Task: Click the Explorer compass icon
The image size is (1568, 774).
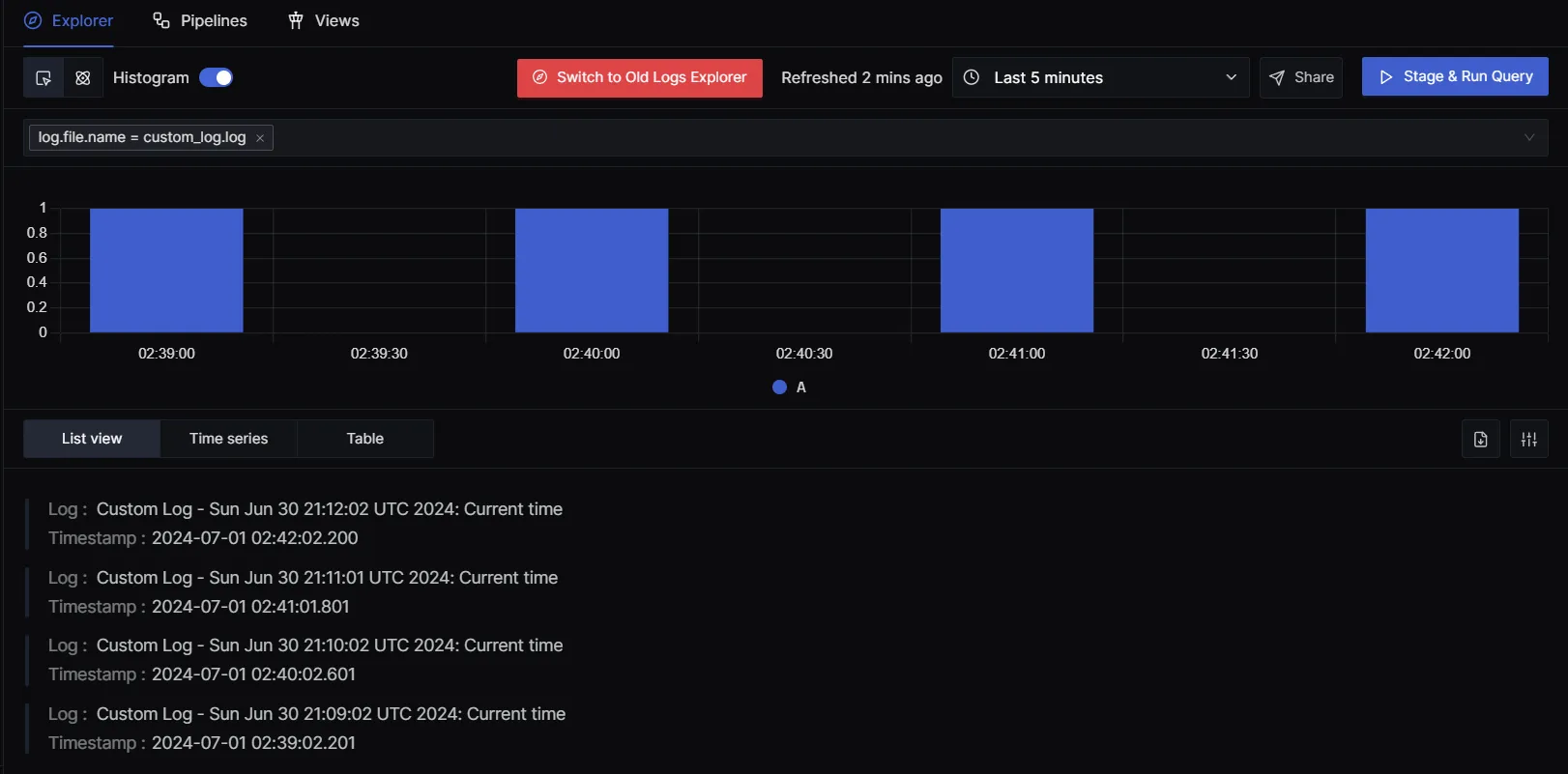Action: (x=33, y=20)
